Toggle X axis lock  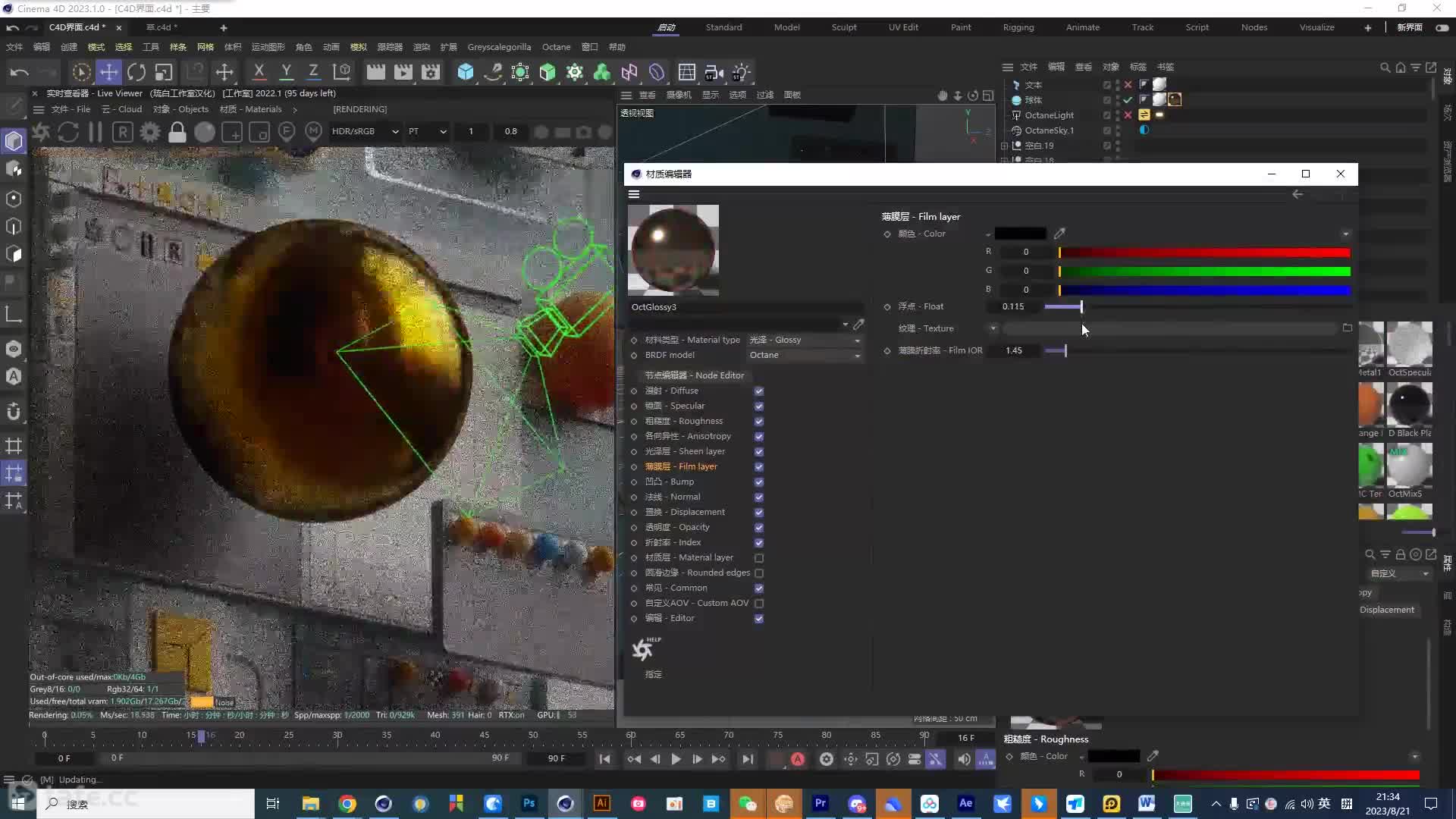(259, 72)
